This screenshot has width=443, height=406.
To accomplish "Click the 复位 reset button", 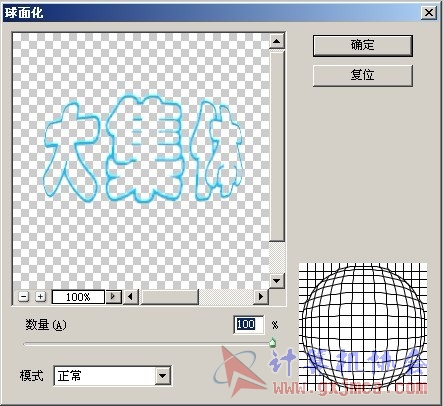I will tap(363, 75).
